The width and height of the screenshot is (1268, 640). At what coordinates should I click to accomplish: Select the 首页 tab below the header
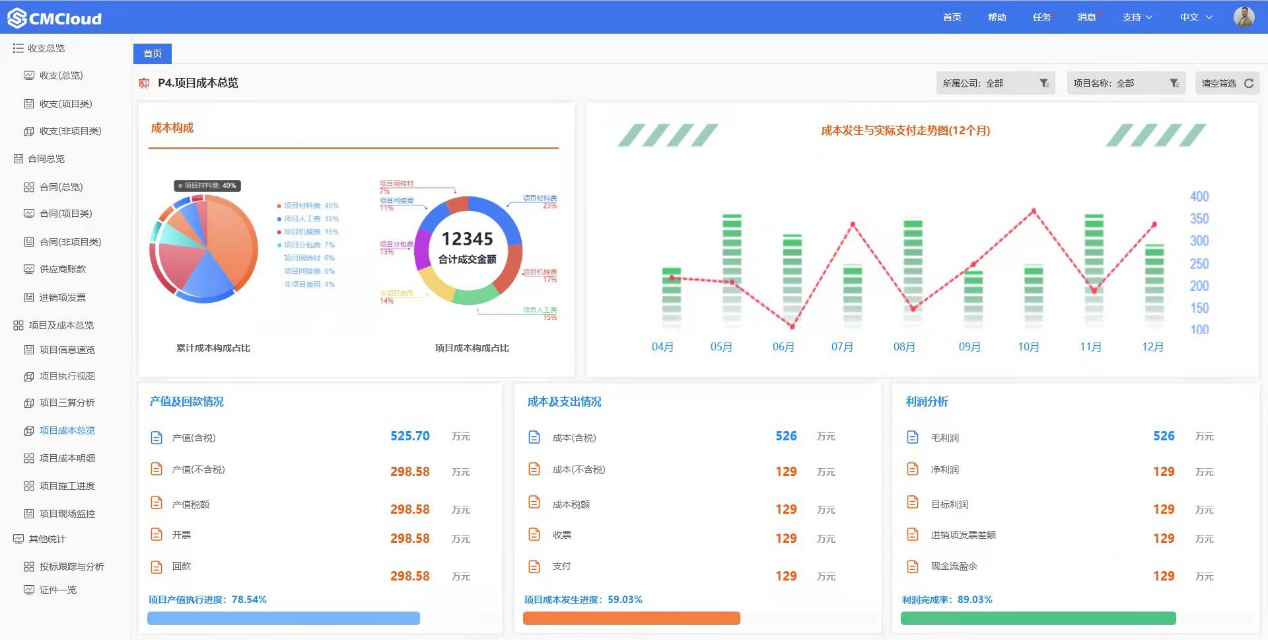152,54
